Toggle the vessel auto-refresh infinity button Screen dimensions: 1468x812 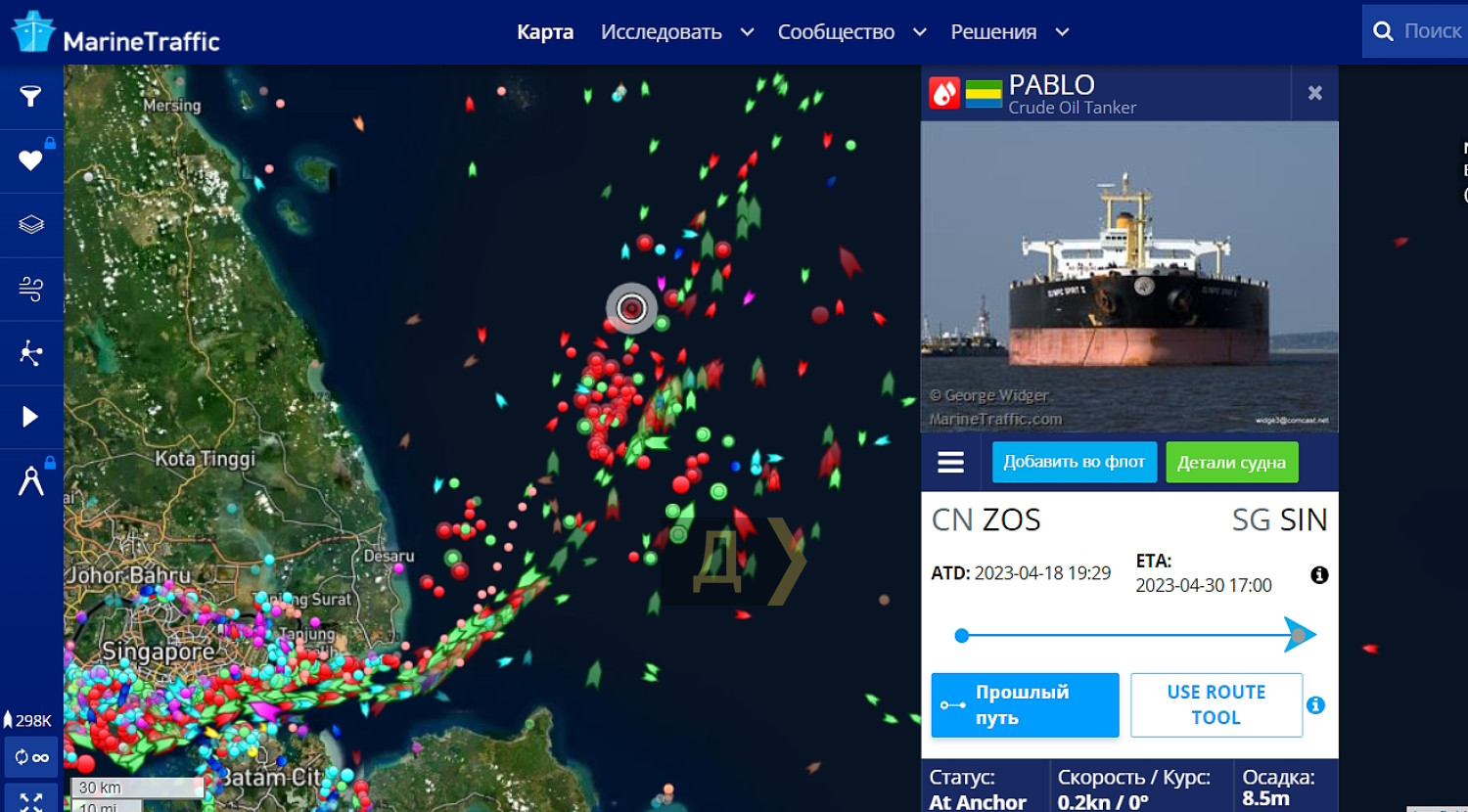(31, 757)
